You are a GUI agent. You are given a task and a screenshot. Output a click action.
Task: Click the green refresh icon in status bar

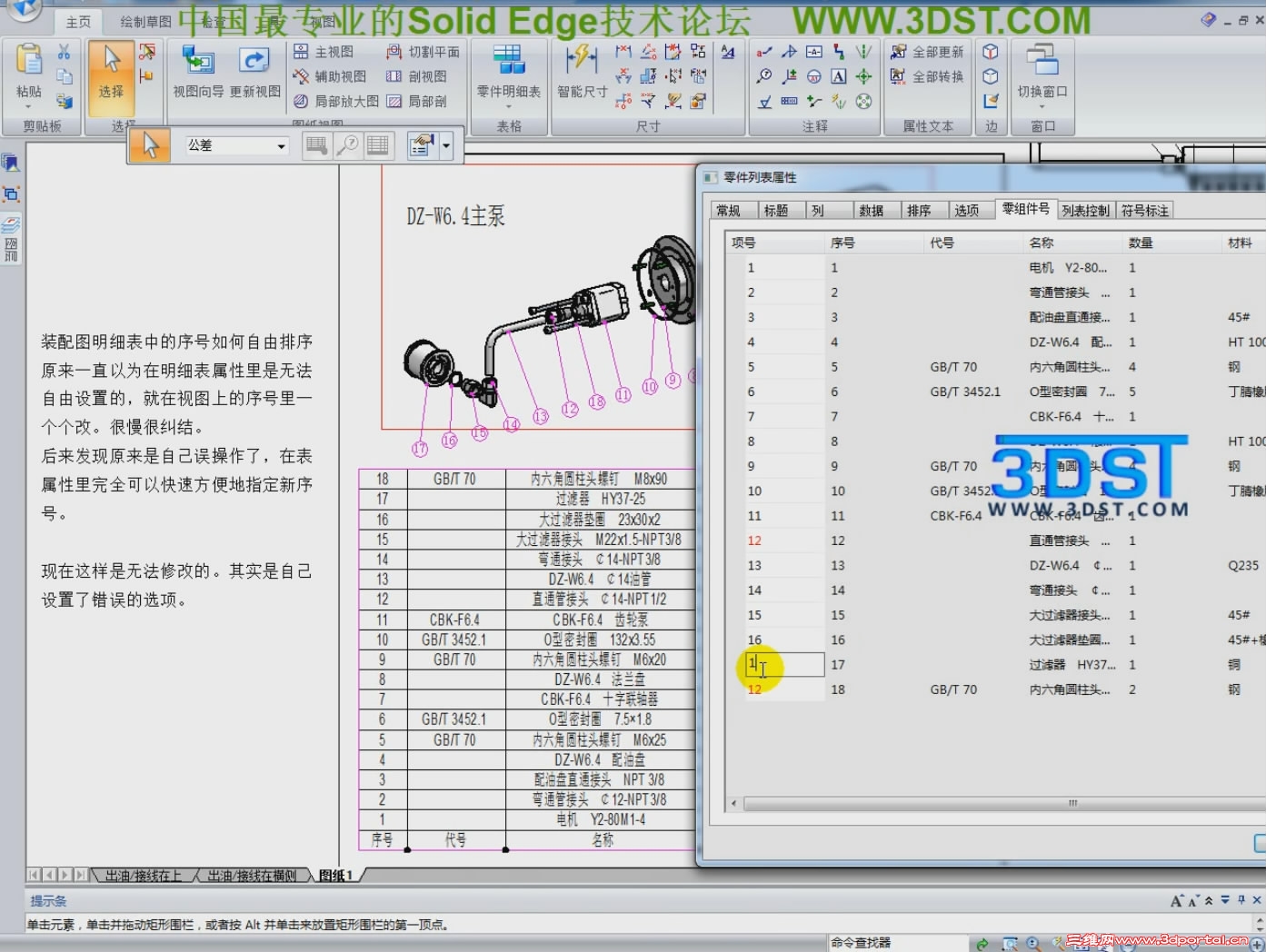(982, 944)
